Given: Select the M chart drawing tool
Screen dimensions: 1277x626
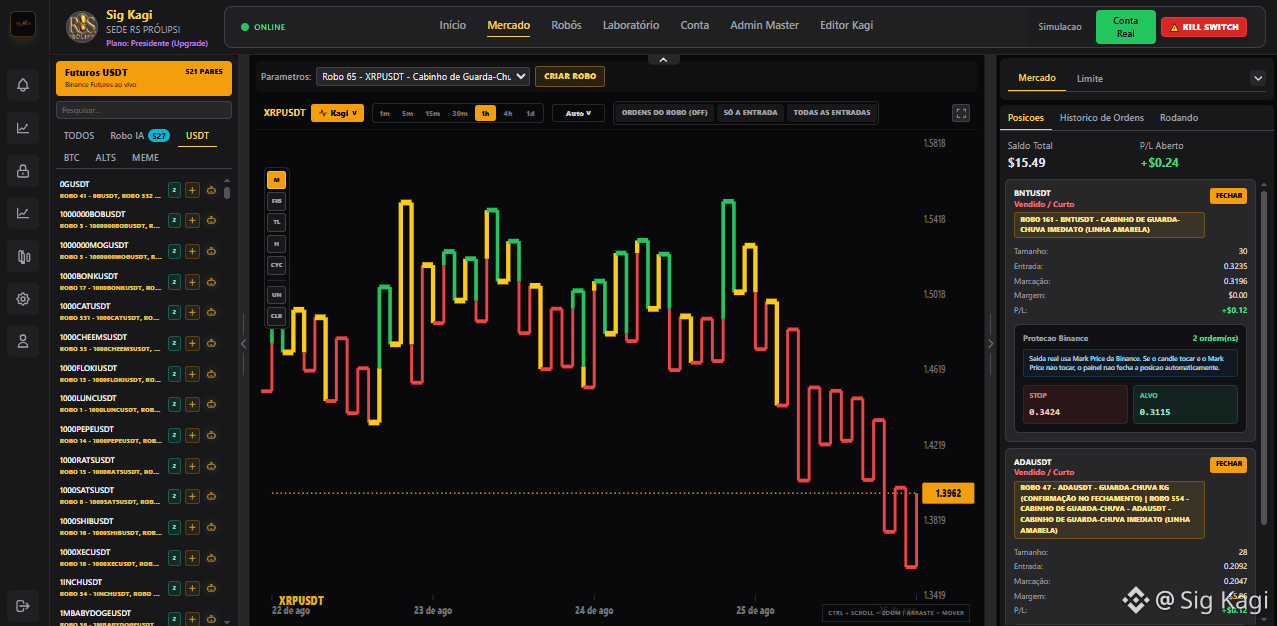Looking at the screenshot, I should tap(276, 180).
